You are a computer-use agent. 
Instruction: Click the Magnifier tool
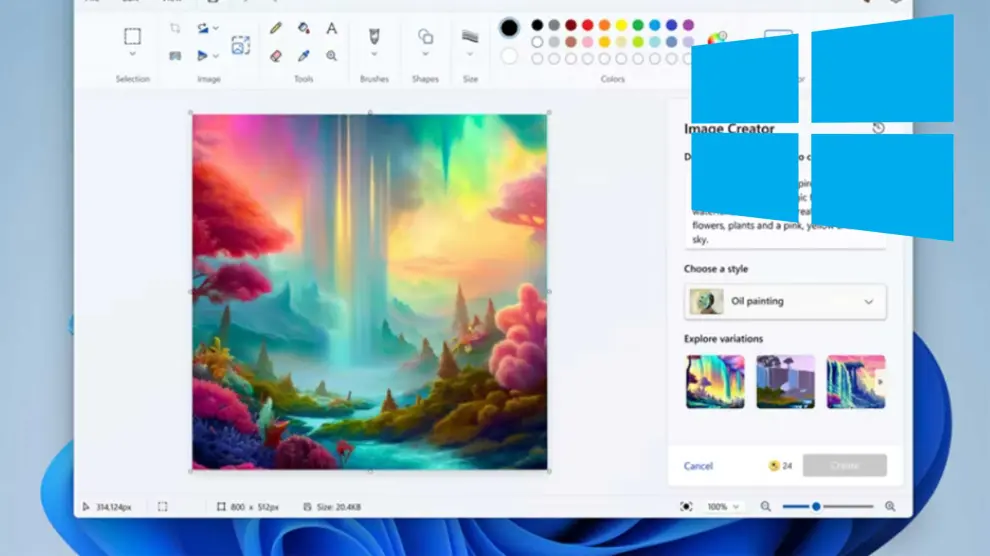point(332,56)
